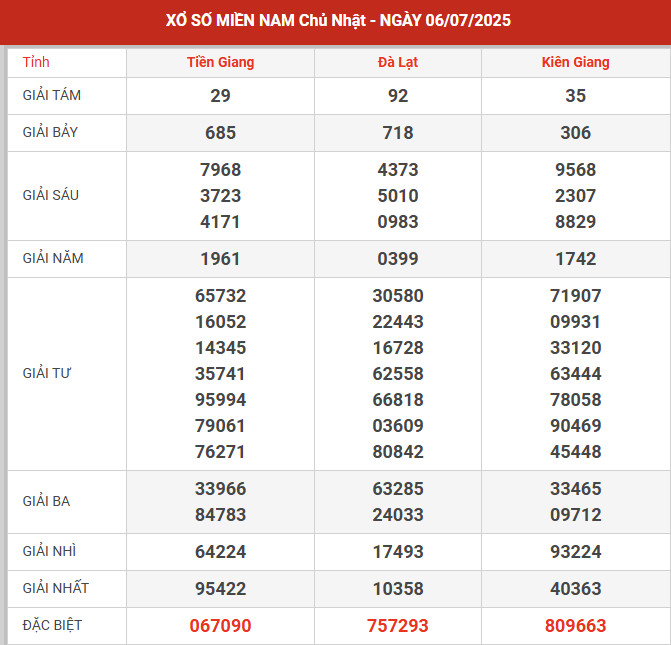The width and height of the screenshot is (671, 645).
Task: Select number 4373 in giải sáu
Action: (398, 170)
